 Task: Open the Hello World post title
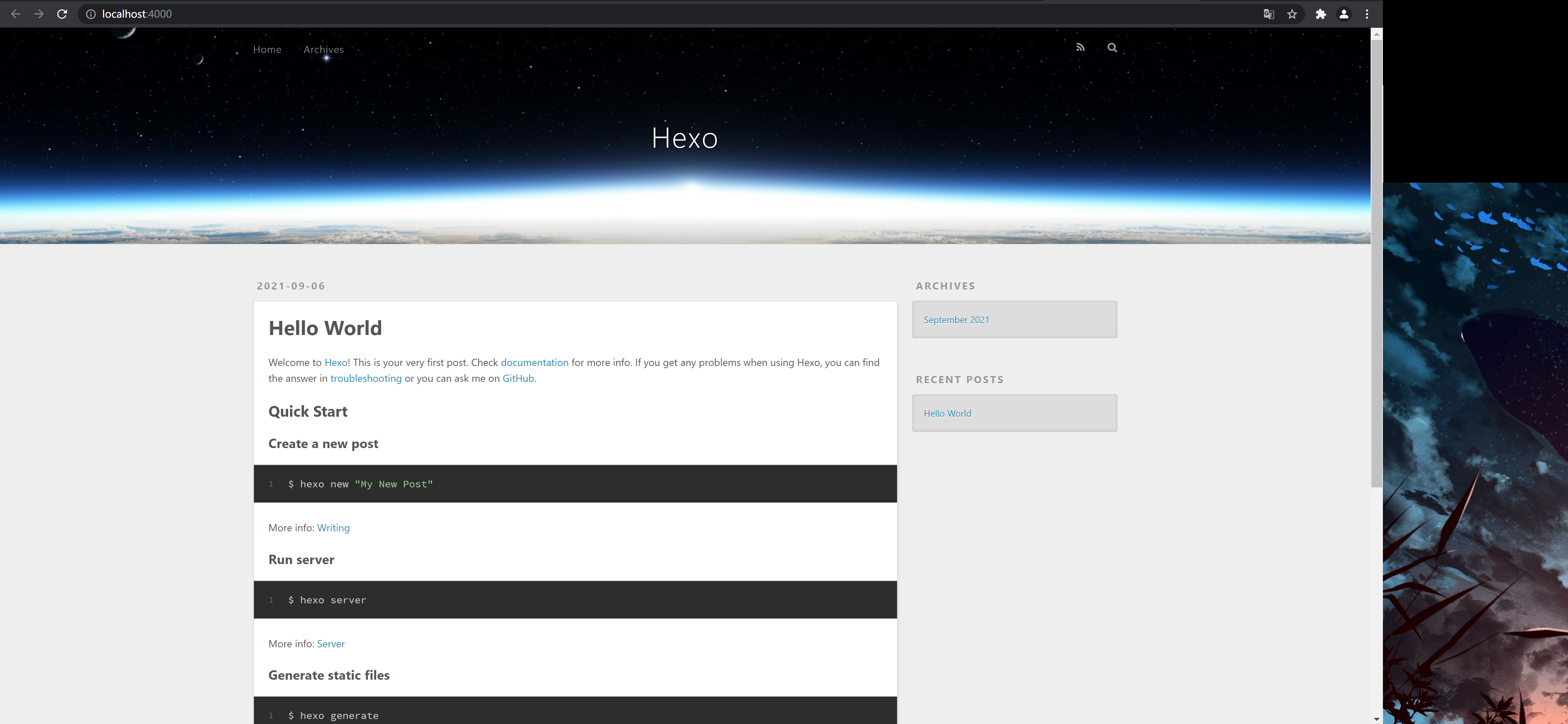(x=325, y=328)
